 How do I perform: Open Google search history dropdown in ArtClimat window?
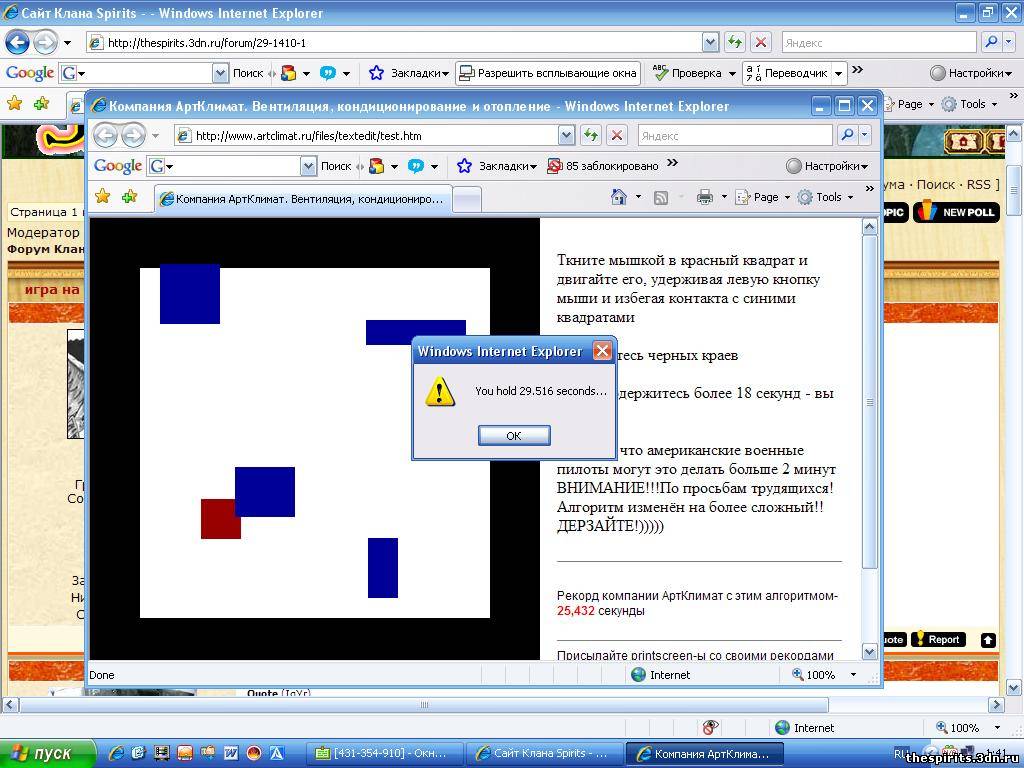pyautogui.click(x=308, y=167)
